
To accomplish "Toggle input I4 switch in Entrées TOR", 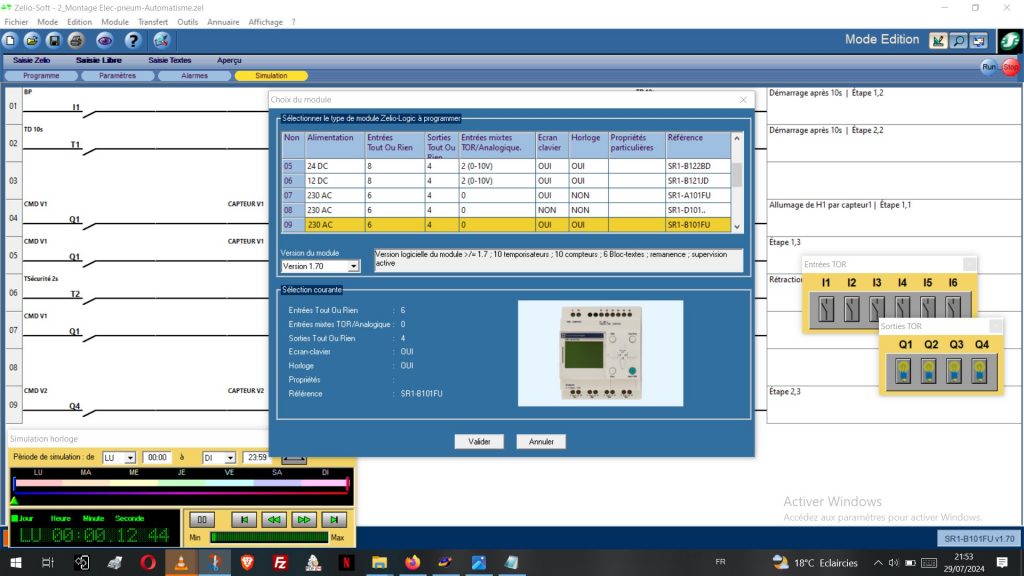I will pos(903,308).
